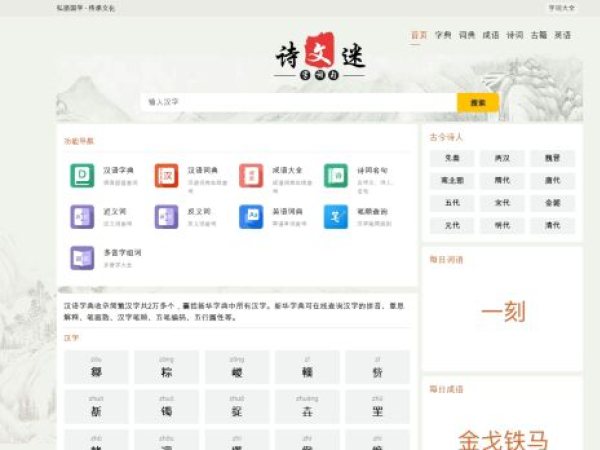Image resolution: width=600 pixels, height=450 pixels.
Task: Open the 字典 navigation item
Action: (443, 35)
